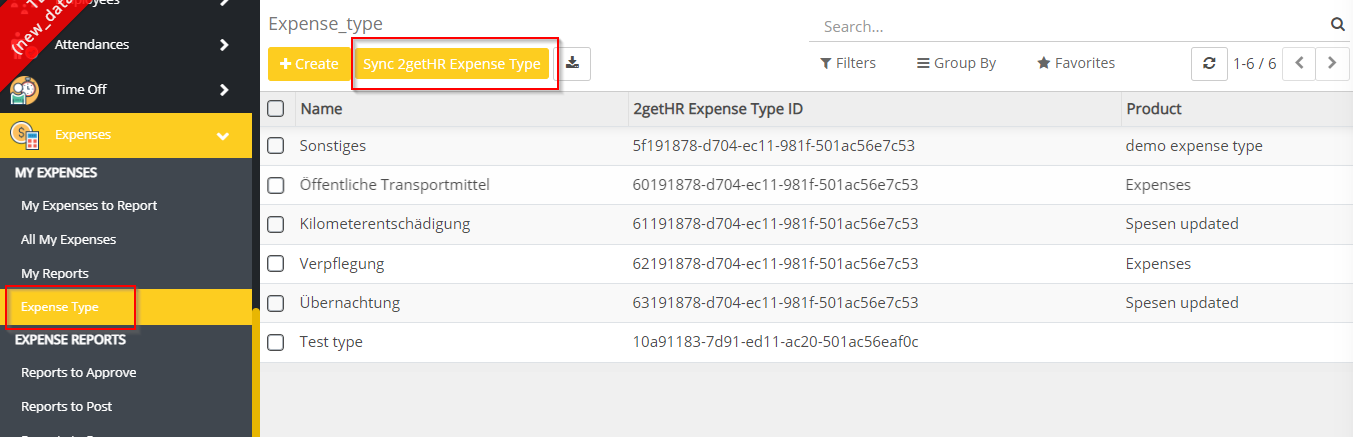
Task: Click the Expenses module icon
Action: click(x=24, y=135)
